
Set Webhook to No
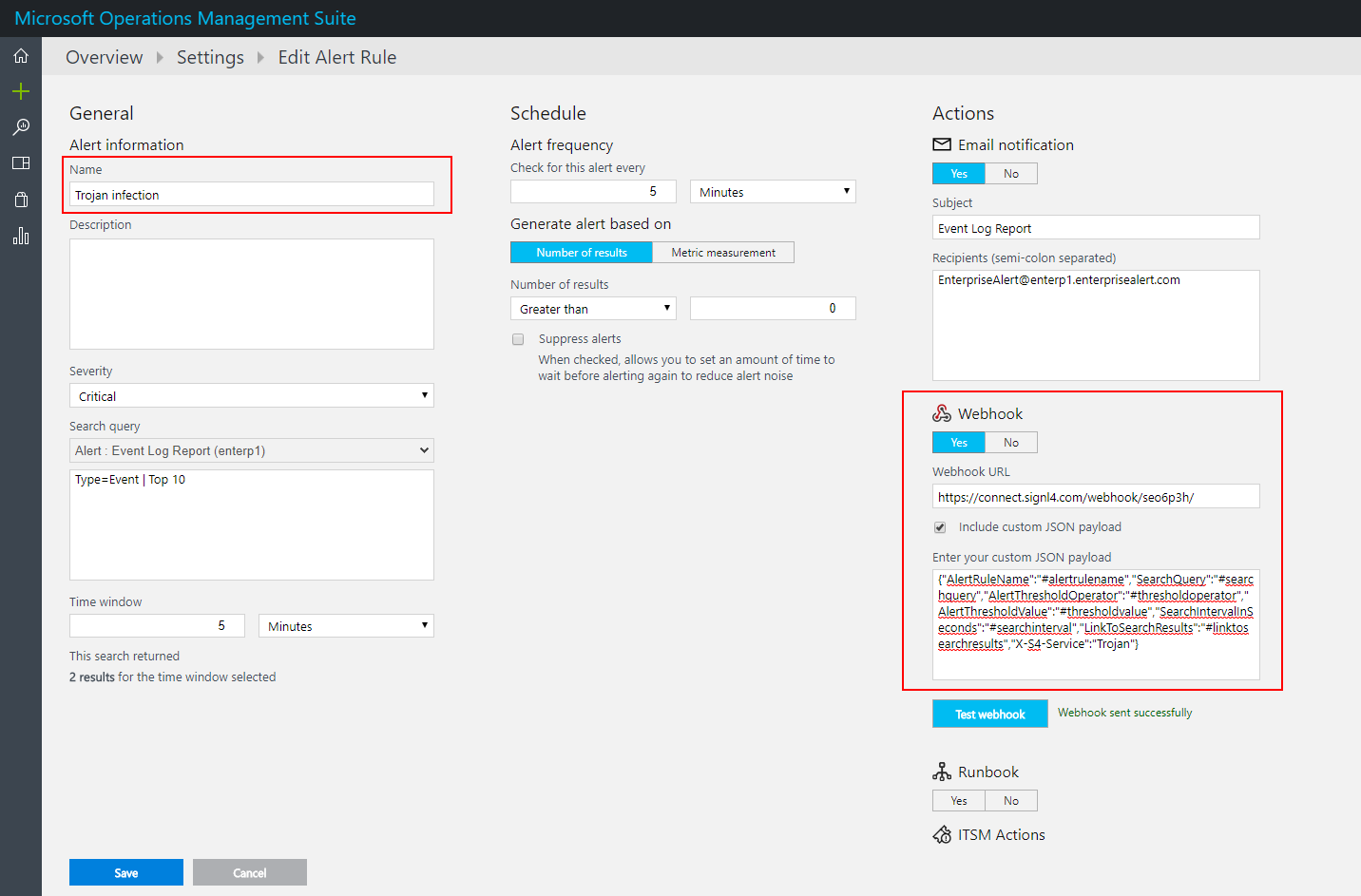pyautogui.click(x=1011, y=443)
